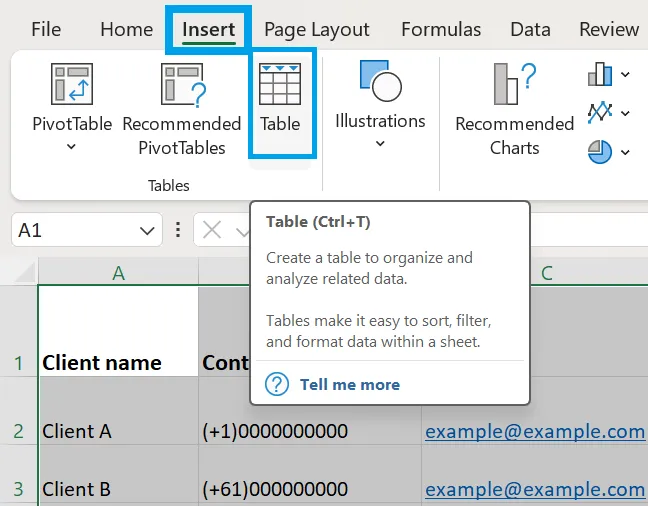Screen dimensions: 648x506
Task: Insert a Table from the ribbon
Action: (280, 103)
